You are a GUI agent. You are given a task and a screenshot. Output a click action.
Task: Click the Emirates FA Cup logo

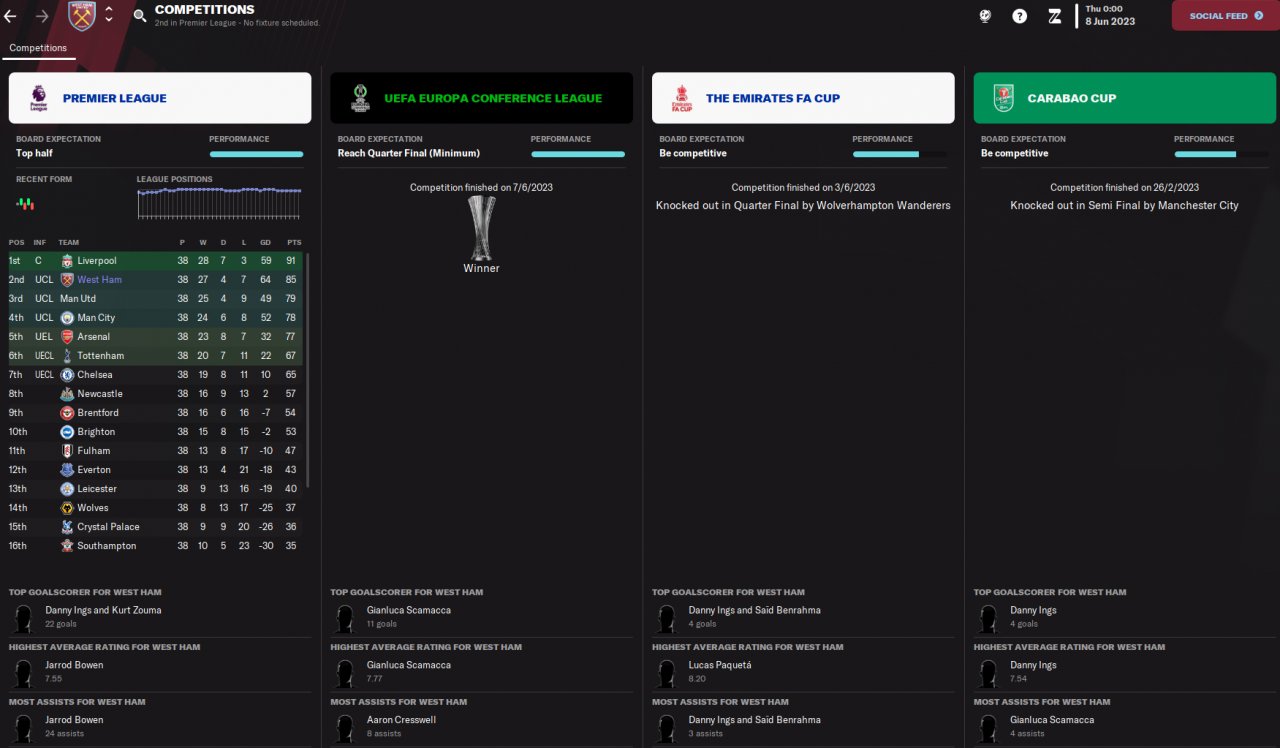[682, 98]
